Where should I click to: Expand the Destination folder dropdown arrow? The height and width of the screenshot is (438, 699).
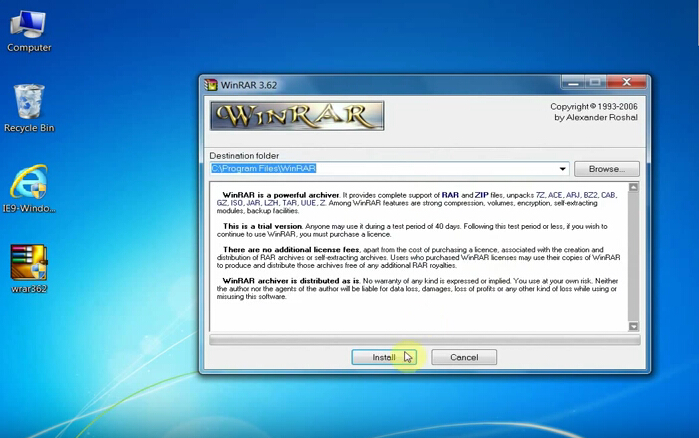point(563,169)
